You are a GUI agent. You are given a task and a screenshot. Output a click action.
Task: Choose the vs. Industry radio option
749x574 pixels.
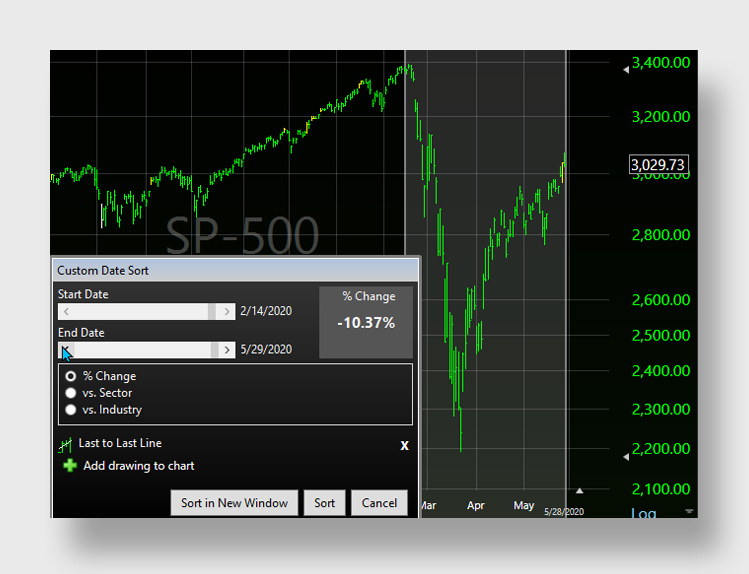pos(70,410)
